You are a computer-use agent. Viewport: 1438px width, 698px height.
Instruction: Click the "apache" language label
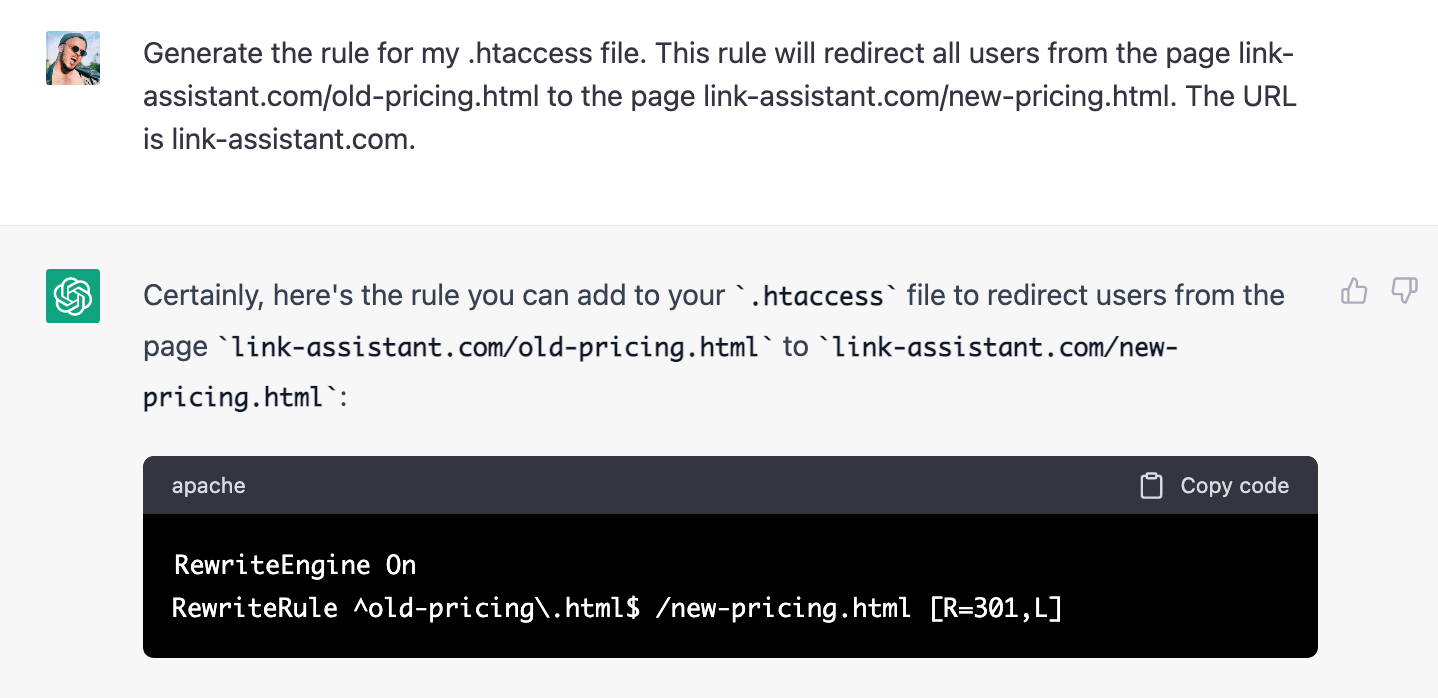tap(208, 486)
